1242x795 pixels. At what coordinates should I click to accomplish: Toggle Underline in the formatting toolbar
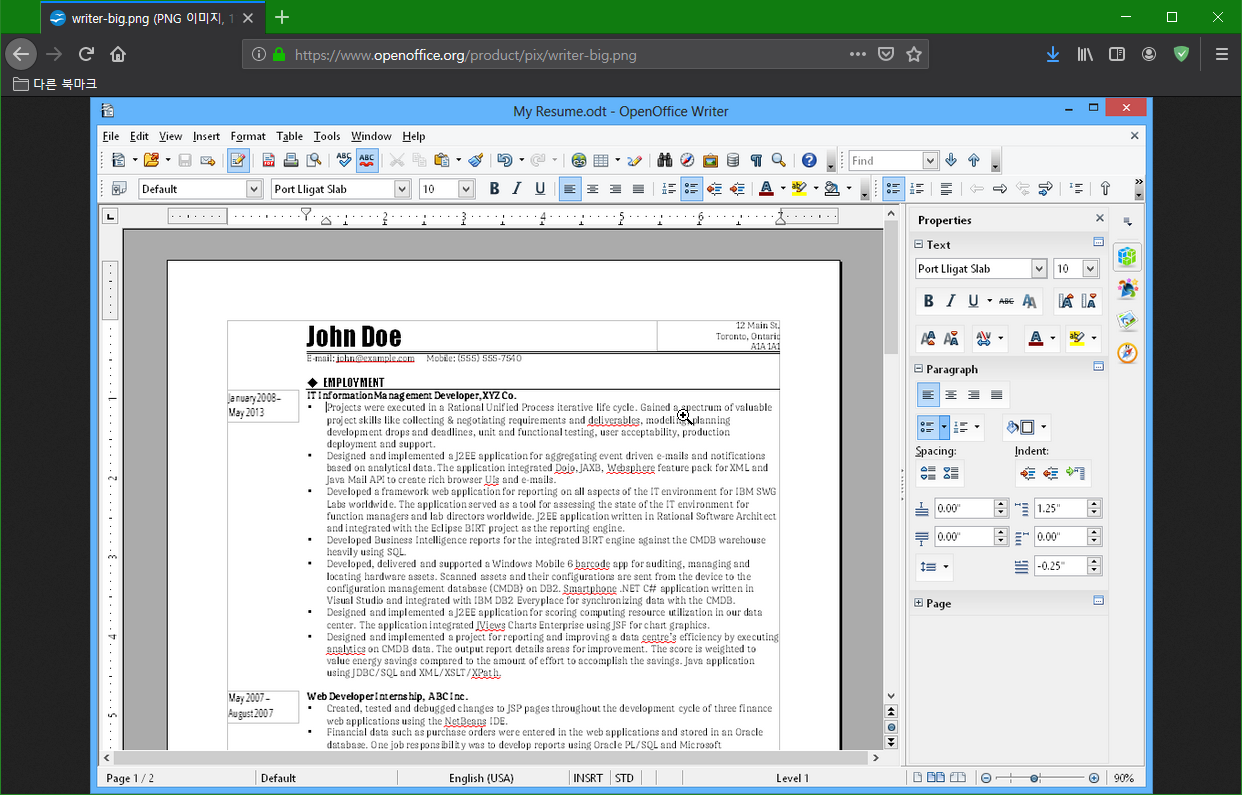(540, 188)
